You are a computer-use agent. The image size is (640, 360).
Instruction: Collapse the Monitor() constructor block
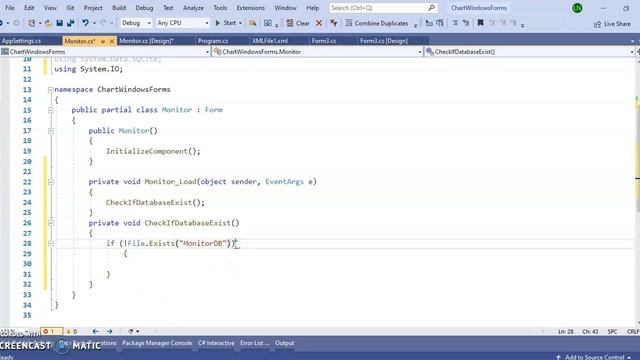click(51, 131)
